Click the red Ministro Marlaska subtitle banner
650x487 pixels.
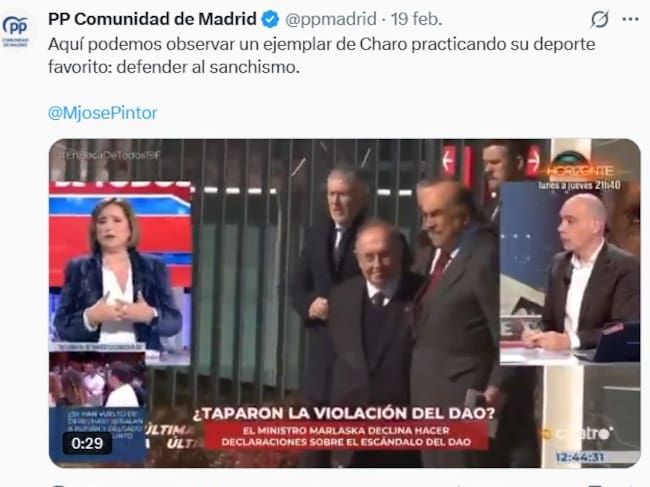click(x=346, y=436)
